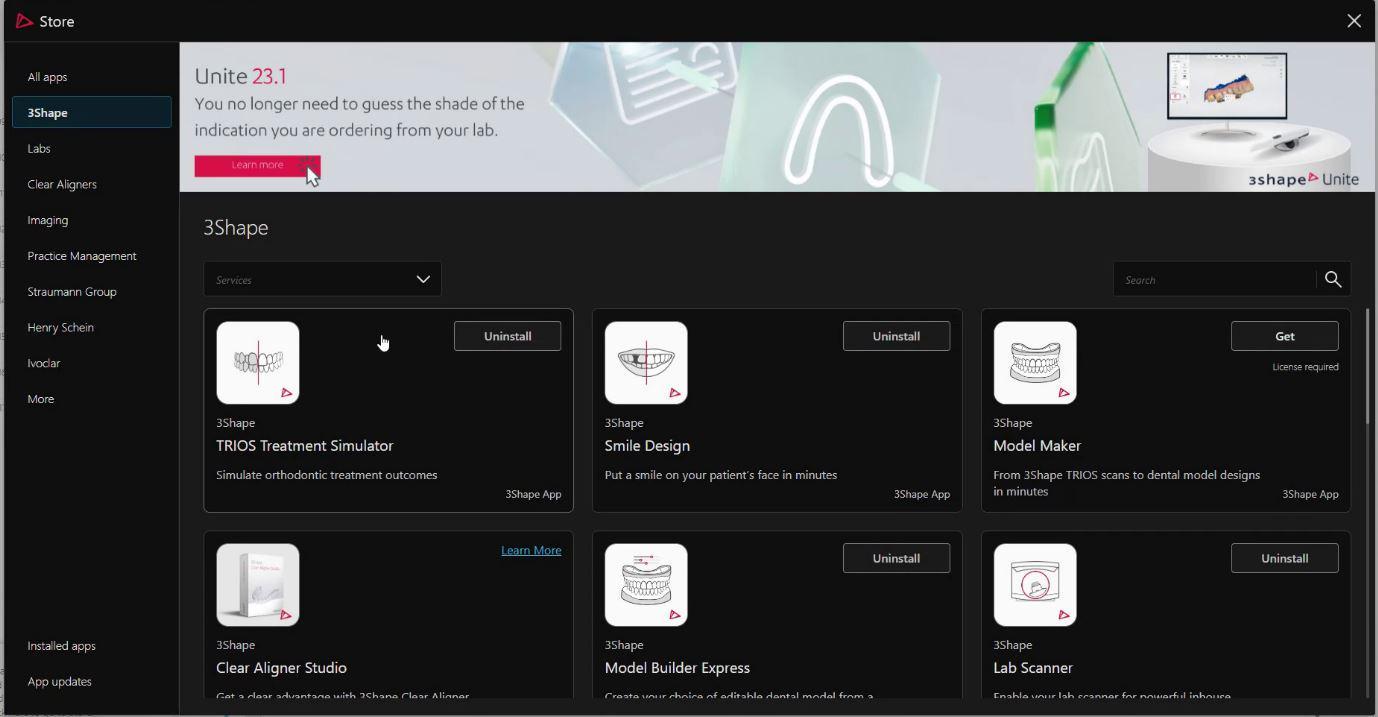Click the '3Shape App' tag on Smile Design
This screenshot has height=717, width=1378.
[922, 494]
